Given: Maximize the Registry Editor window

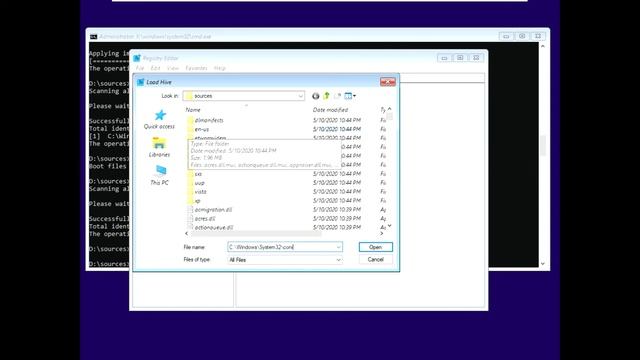Looking at the screenshot, I should click(x=460, y=58).
